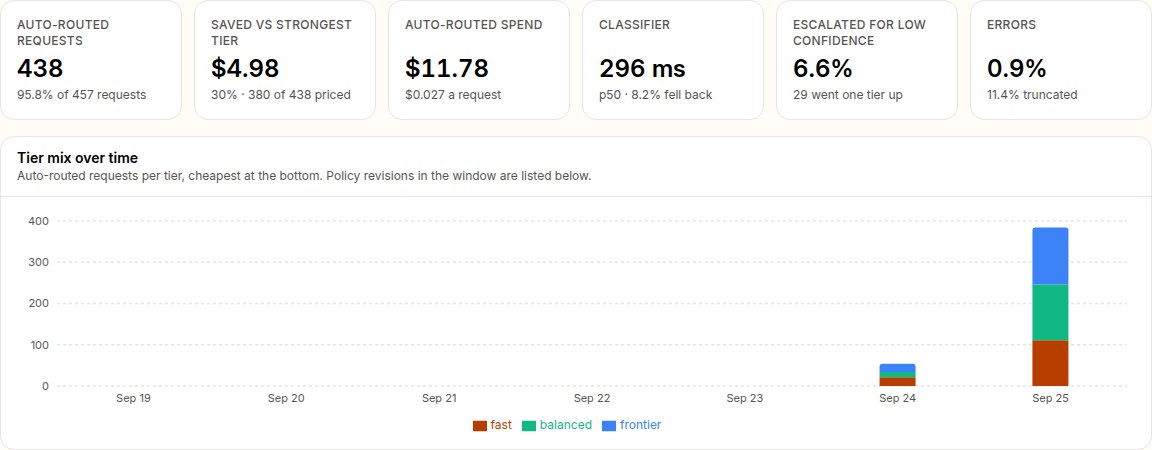Click the 200 y-axis label
This screenshot has width=1152, height=450.
(x=39, y=304)
